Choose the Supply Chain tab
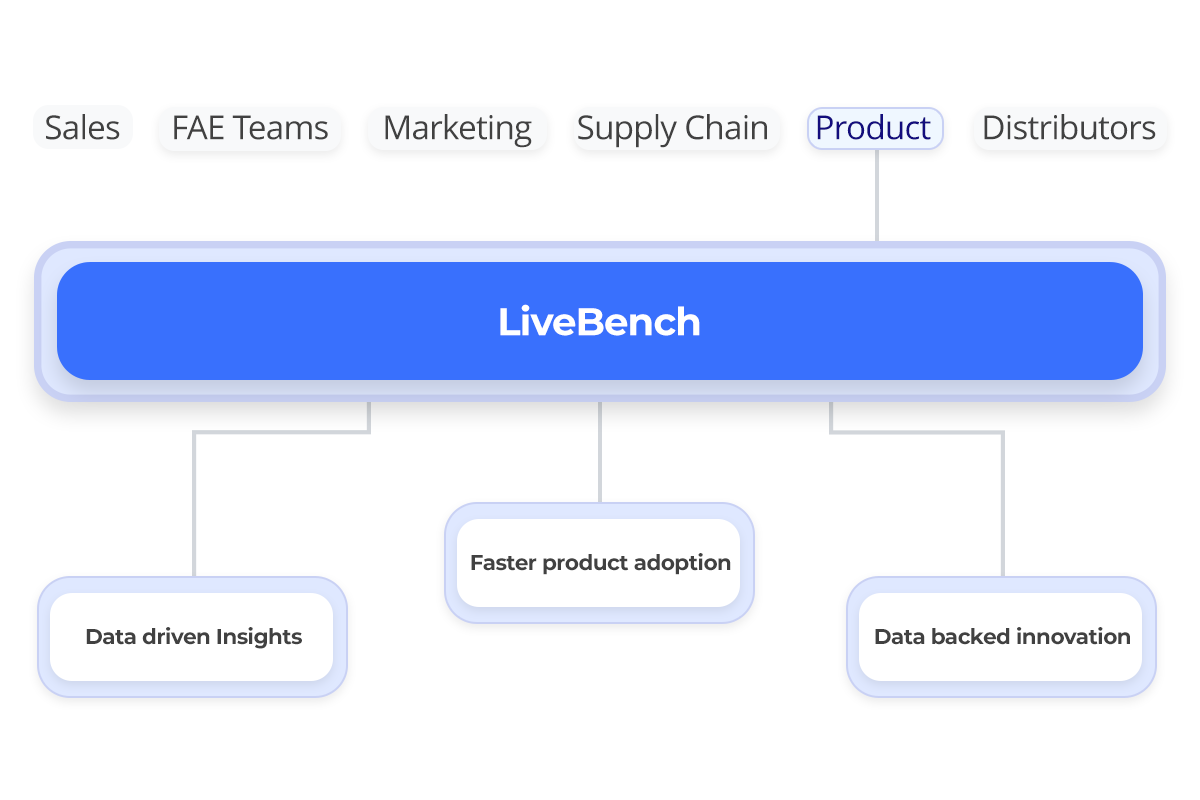The width and height of the screenshot is (1200, 800). (673, 128)
